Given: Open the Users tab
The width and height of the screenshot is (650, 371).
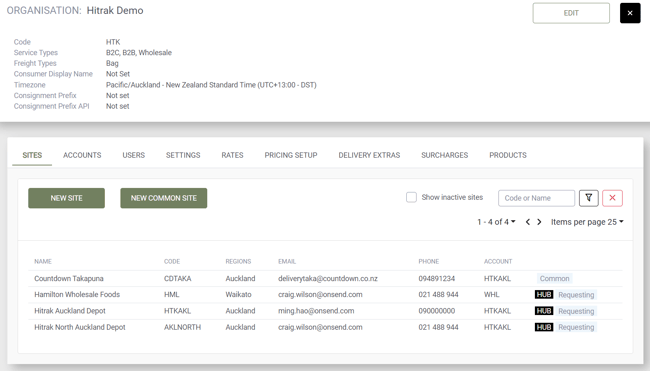Looking at the screenshot, I should pos(133,155).
